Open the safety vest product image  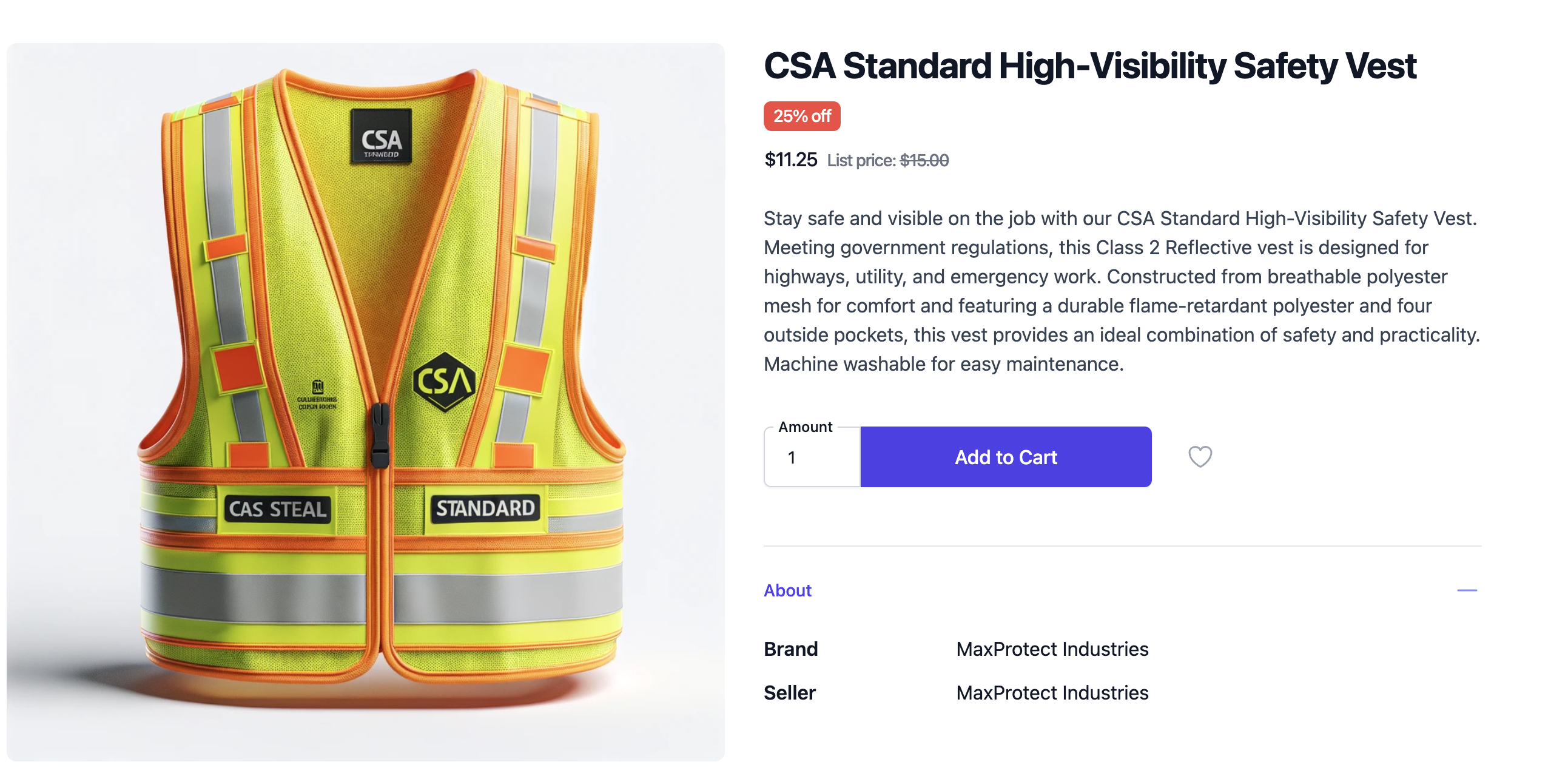365,402
